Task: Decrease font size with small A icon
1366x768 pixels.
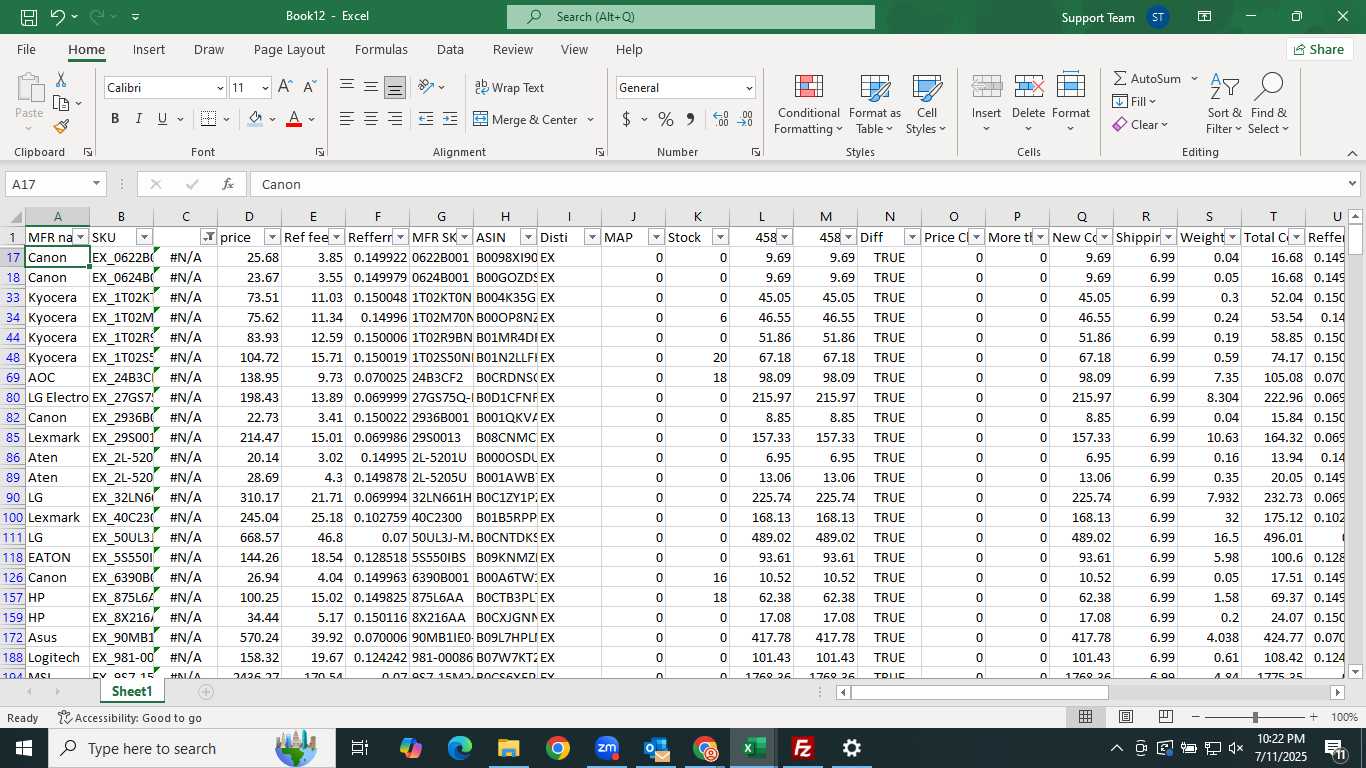Action: [x=309, y=87]
